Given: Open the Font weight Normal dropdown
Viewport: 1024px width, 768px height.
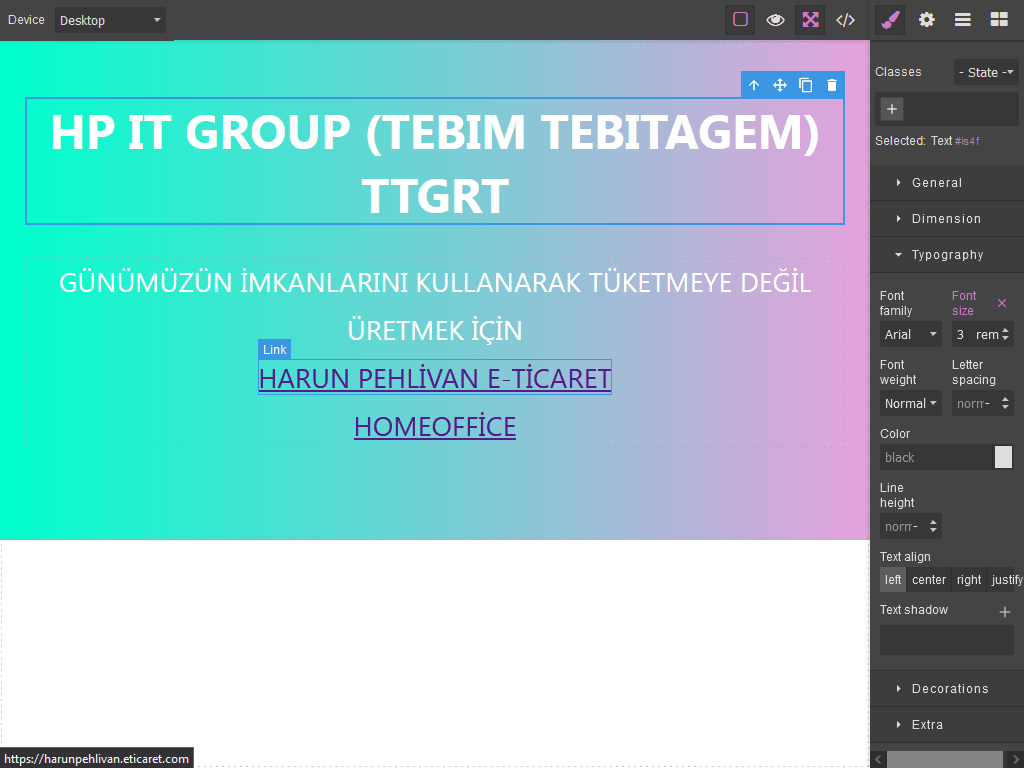Looking at the screenshot, I should coord(910,404).
